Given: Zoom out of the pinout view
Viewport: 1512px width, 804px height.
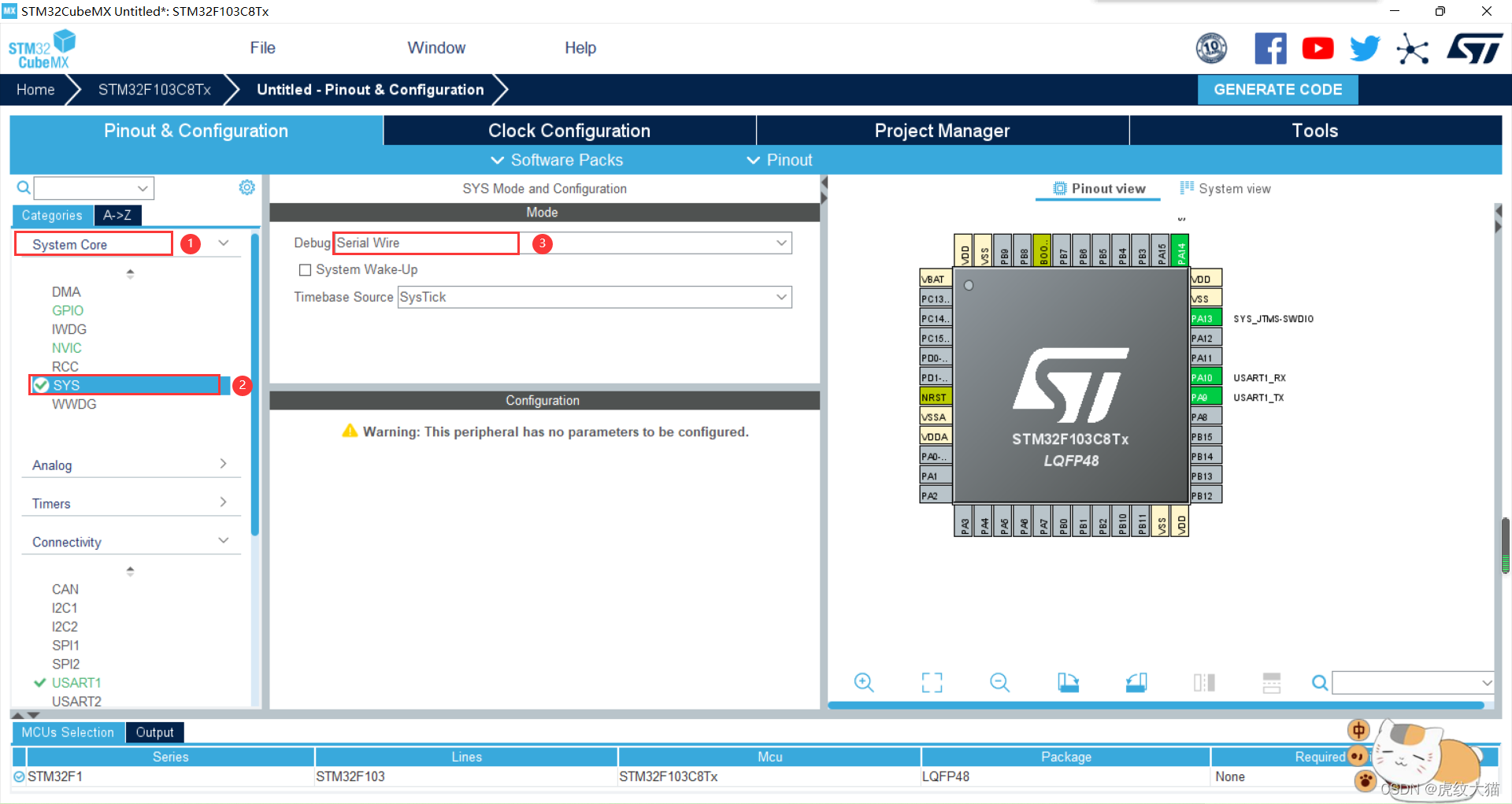Looking at the screenshot, I should pos(1000,682).
